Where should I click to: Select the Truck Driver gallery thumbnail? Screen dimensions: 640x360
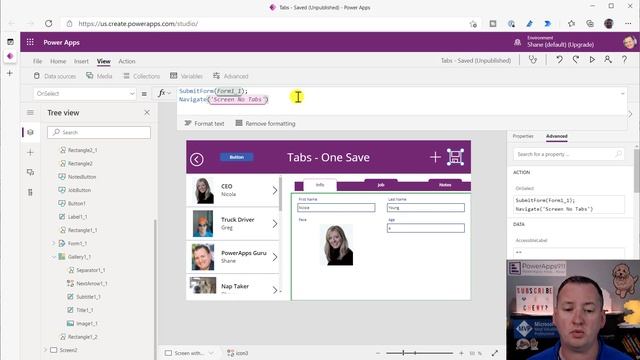[x=203, y=224]
